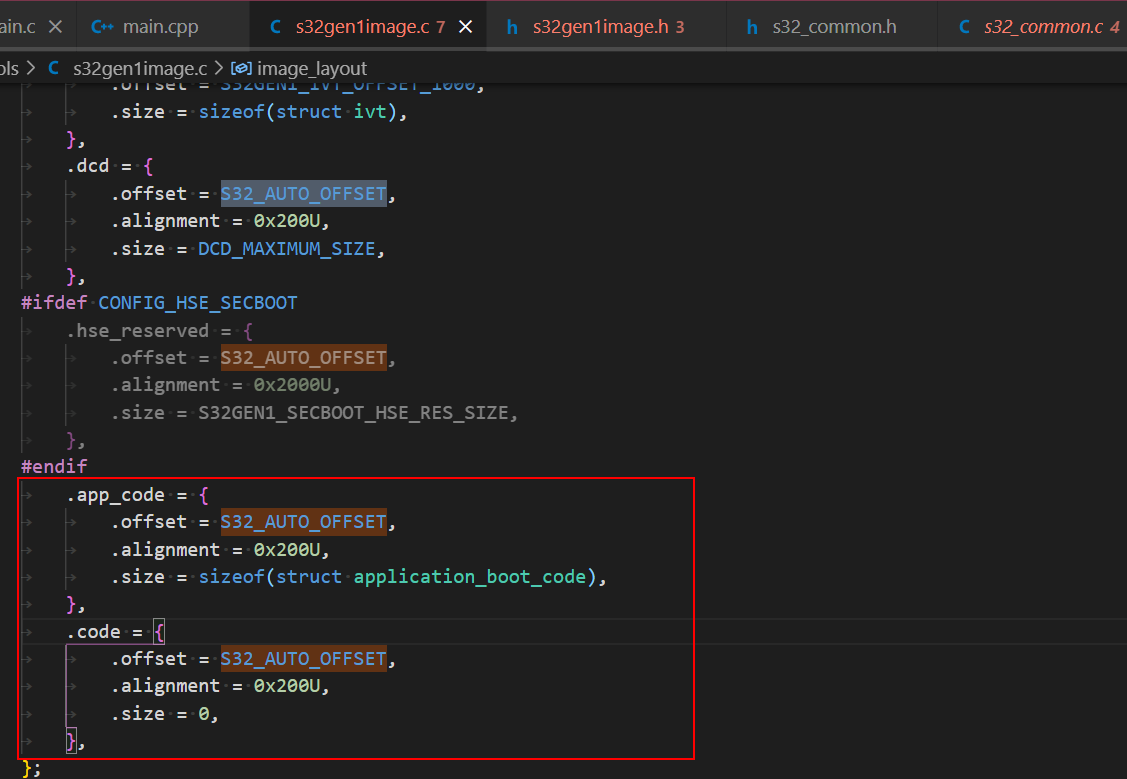The image size is (1127, 779).
Task: Click the C icon next to s32gen1image.c breadcrumb
Action: coord(53,68)
